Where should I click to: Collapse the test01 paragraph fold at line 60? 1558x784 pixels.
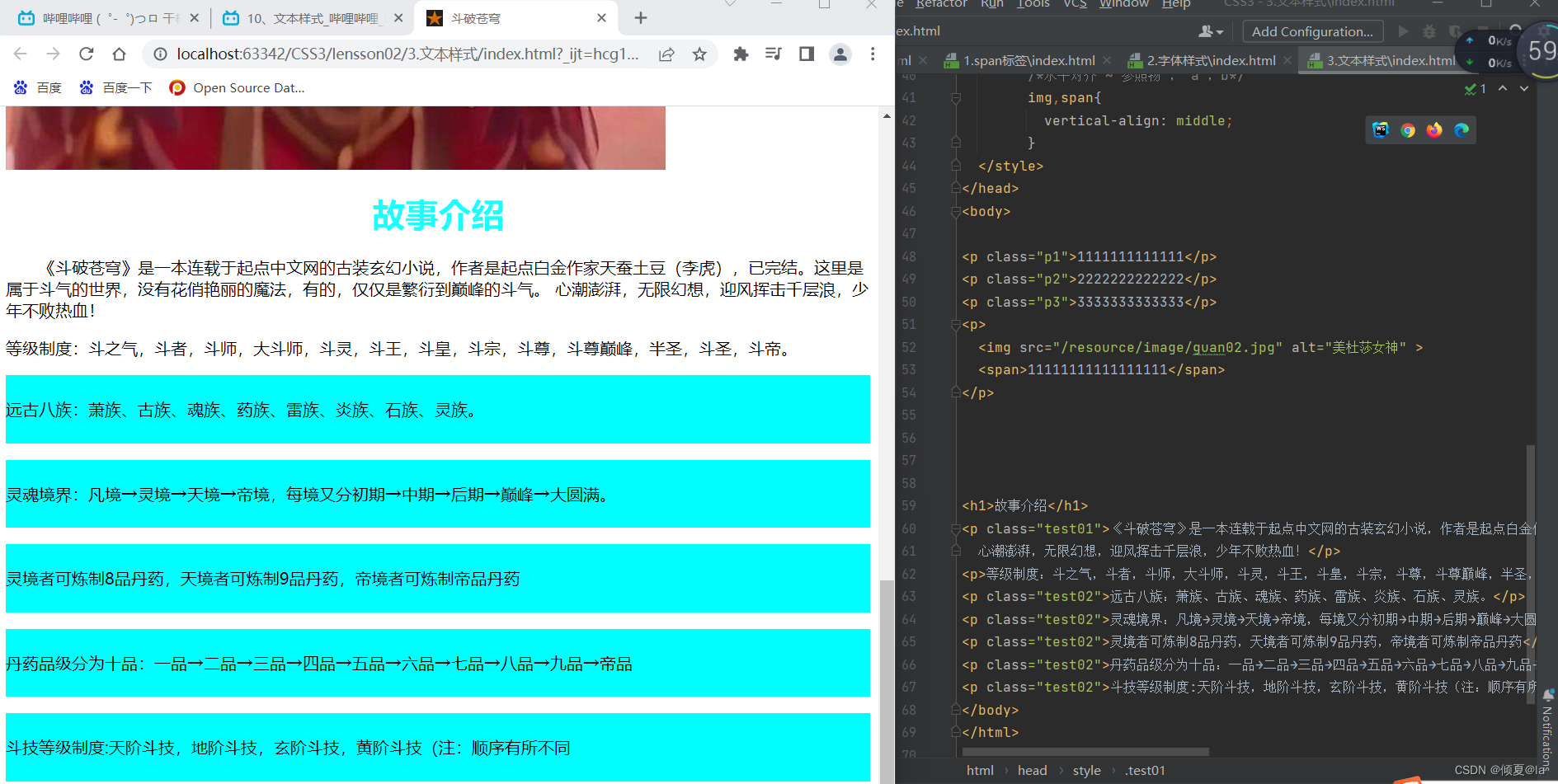956,528
